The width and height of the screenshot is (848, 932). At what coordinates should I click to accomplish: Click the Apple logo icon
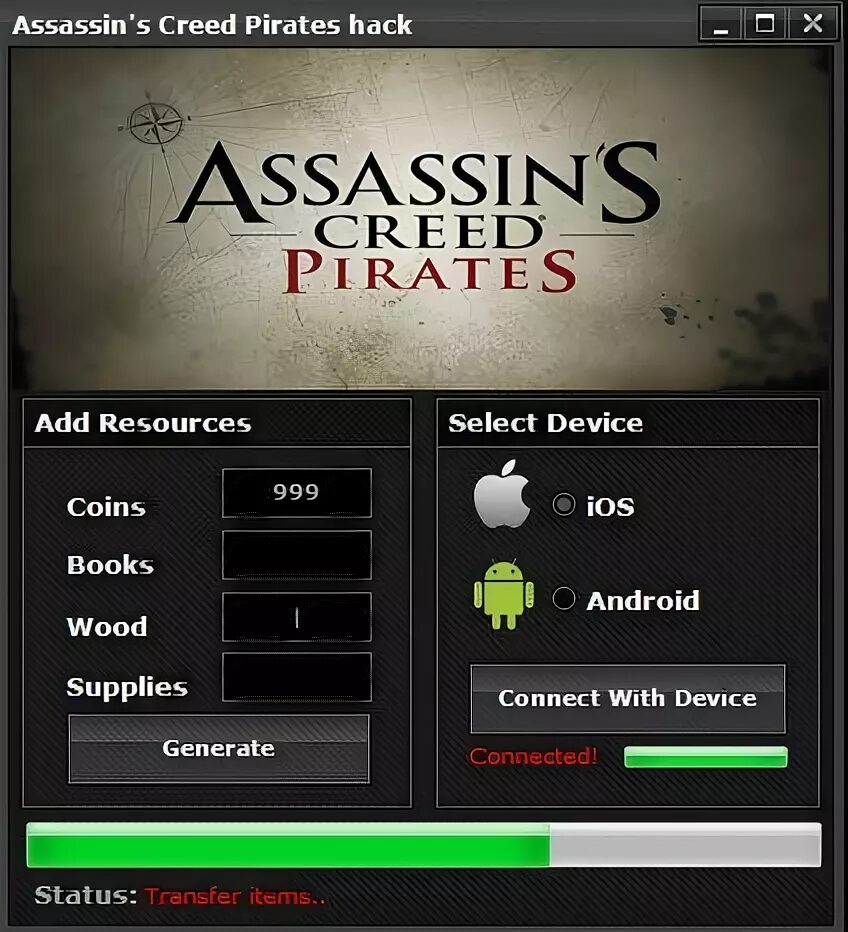click(x=502, y=494)
